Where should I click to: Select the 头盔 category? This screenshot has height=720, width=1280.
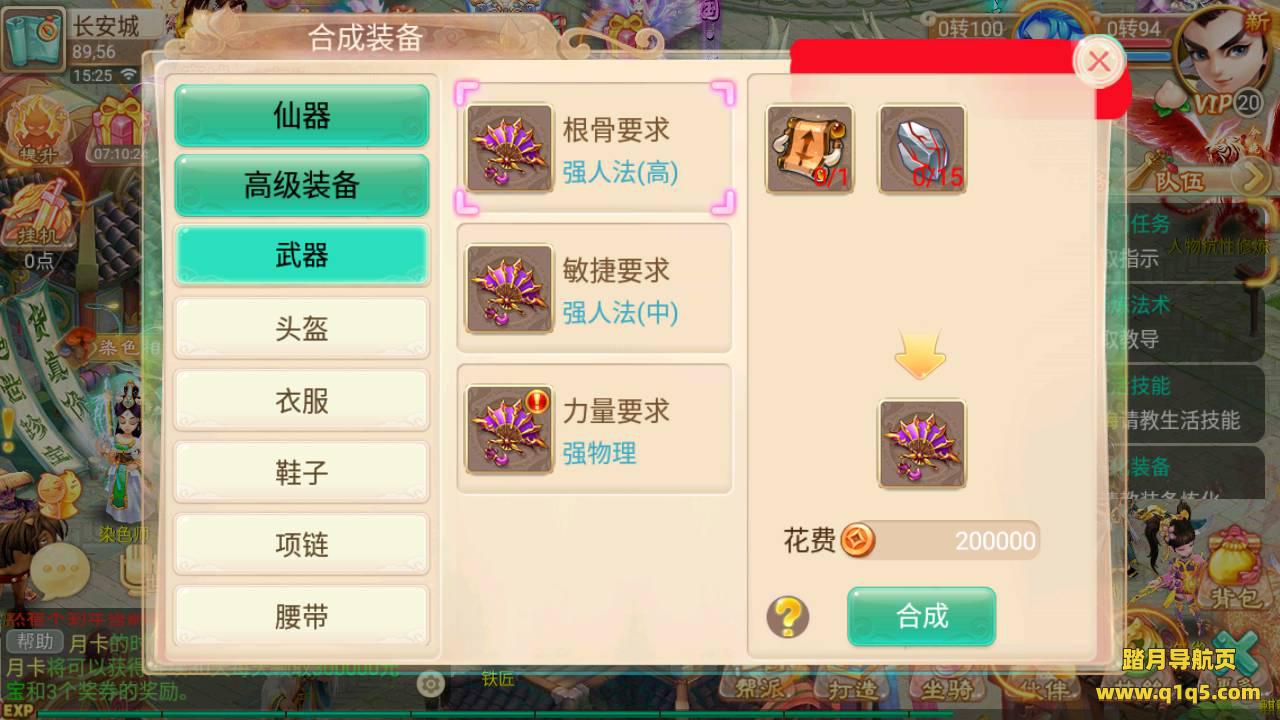(x=302, y=328)
